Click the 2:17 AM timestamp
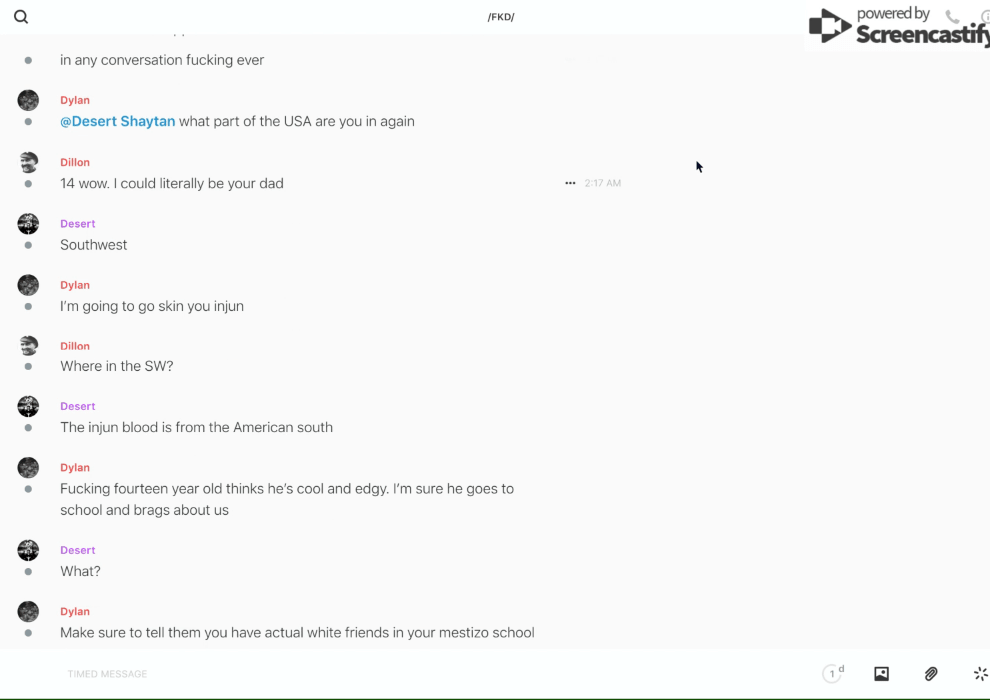The height and width of the screenshot is (700, 990). tap(603, 183)
